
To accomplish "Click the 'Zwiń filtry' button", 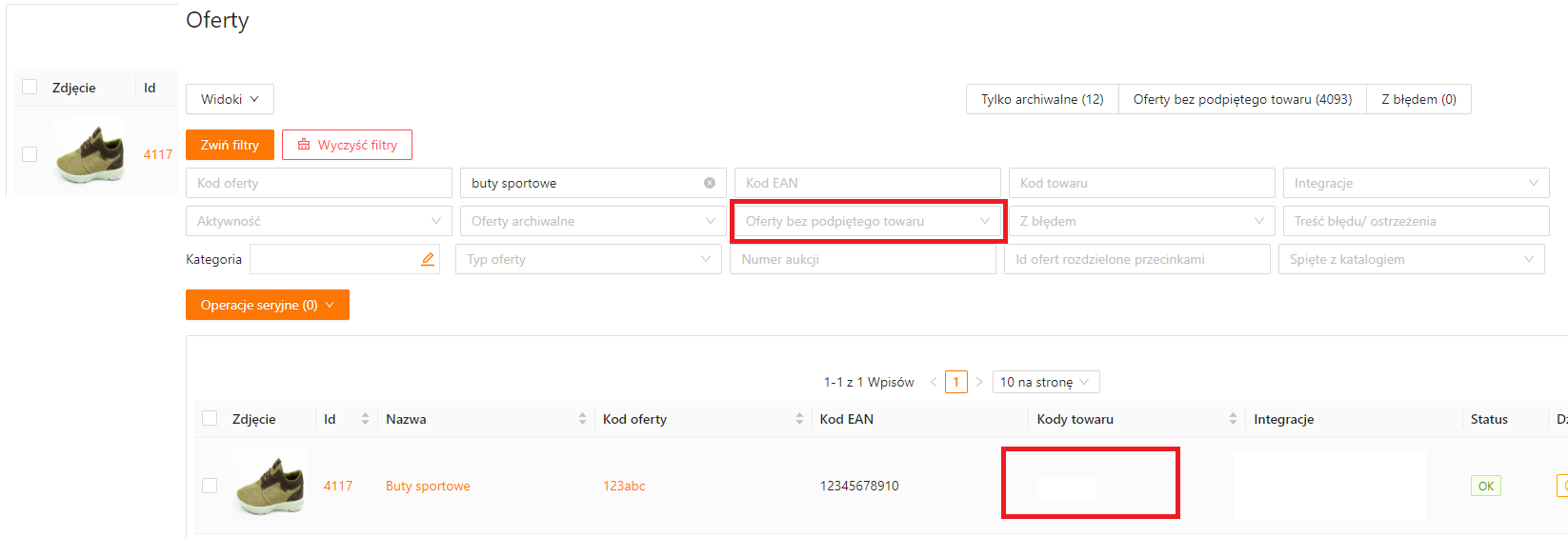I will coord(230,145).
